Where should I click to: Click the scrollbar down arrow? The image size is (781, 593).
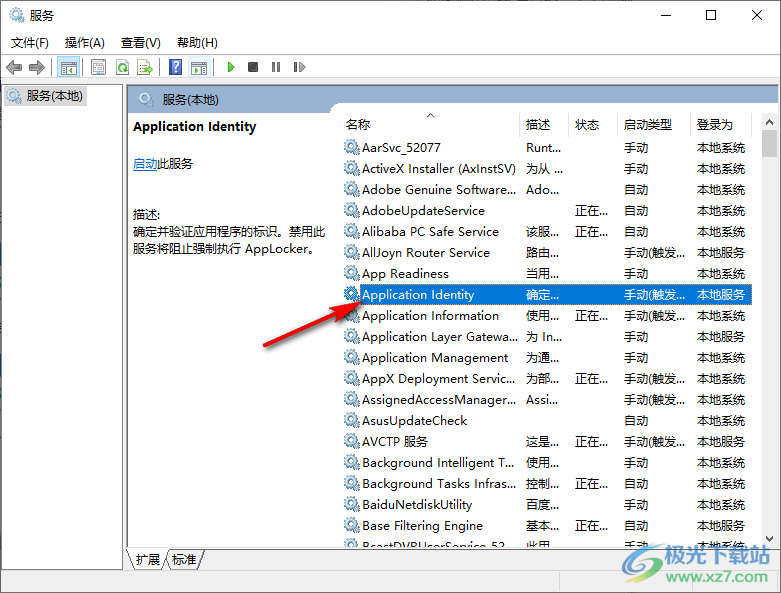tap(769, 539)
